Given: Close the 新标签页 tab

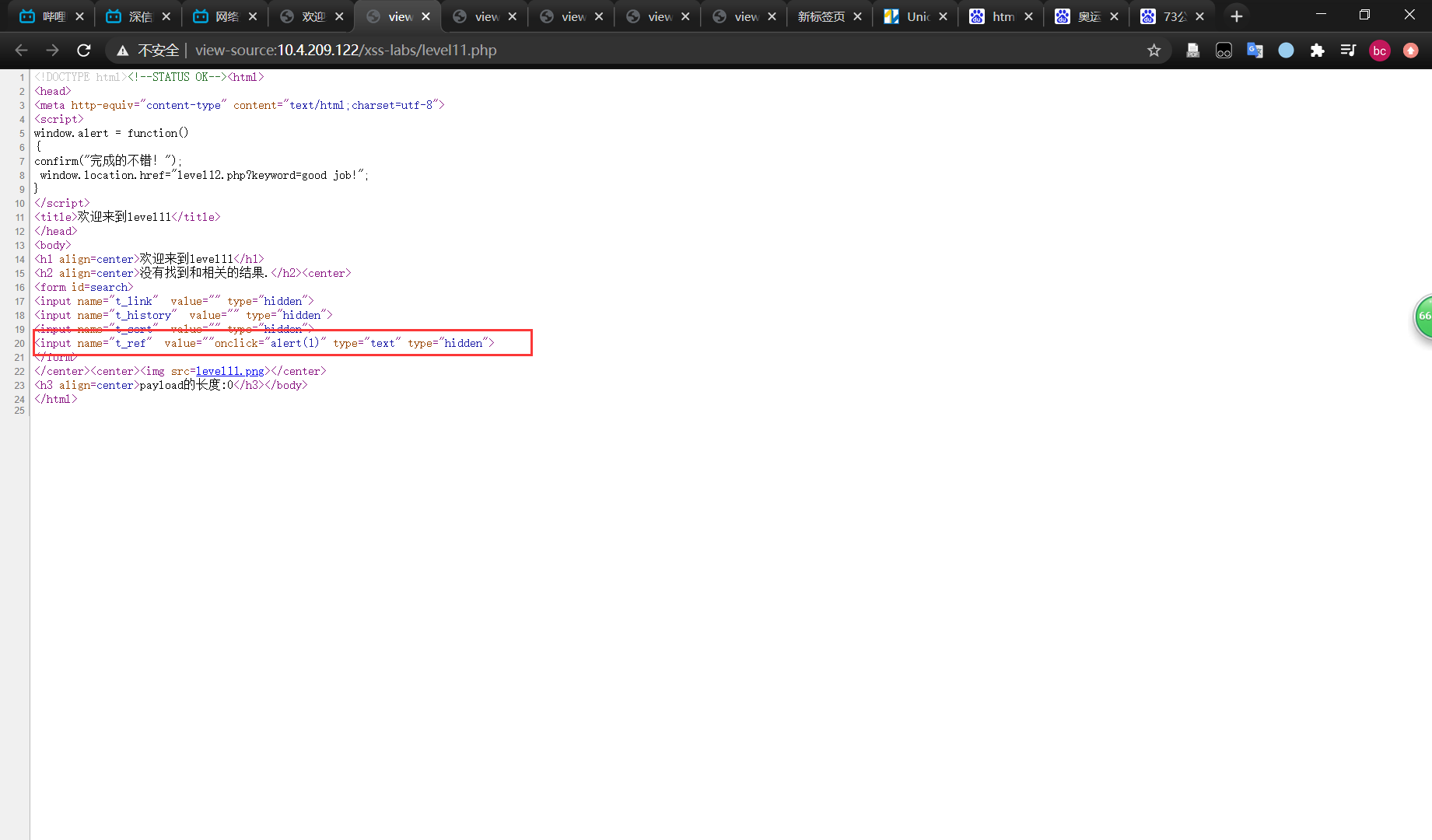Looking at the screenshot, I should pyautogui.click(x=857, y=16).
